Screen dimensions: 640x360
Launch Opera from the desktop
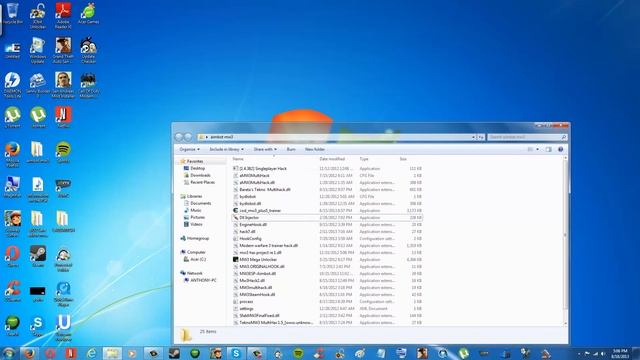12,256
